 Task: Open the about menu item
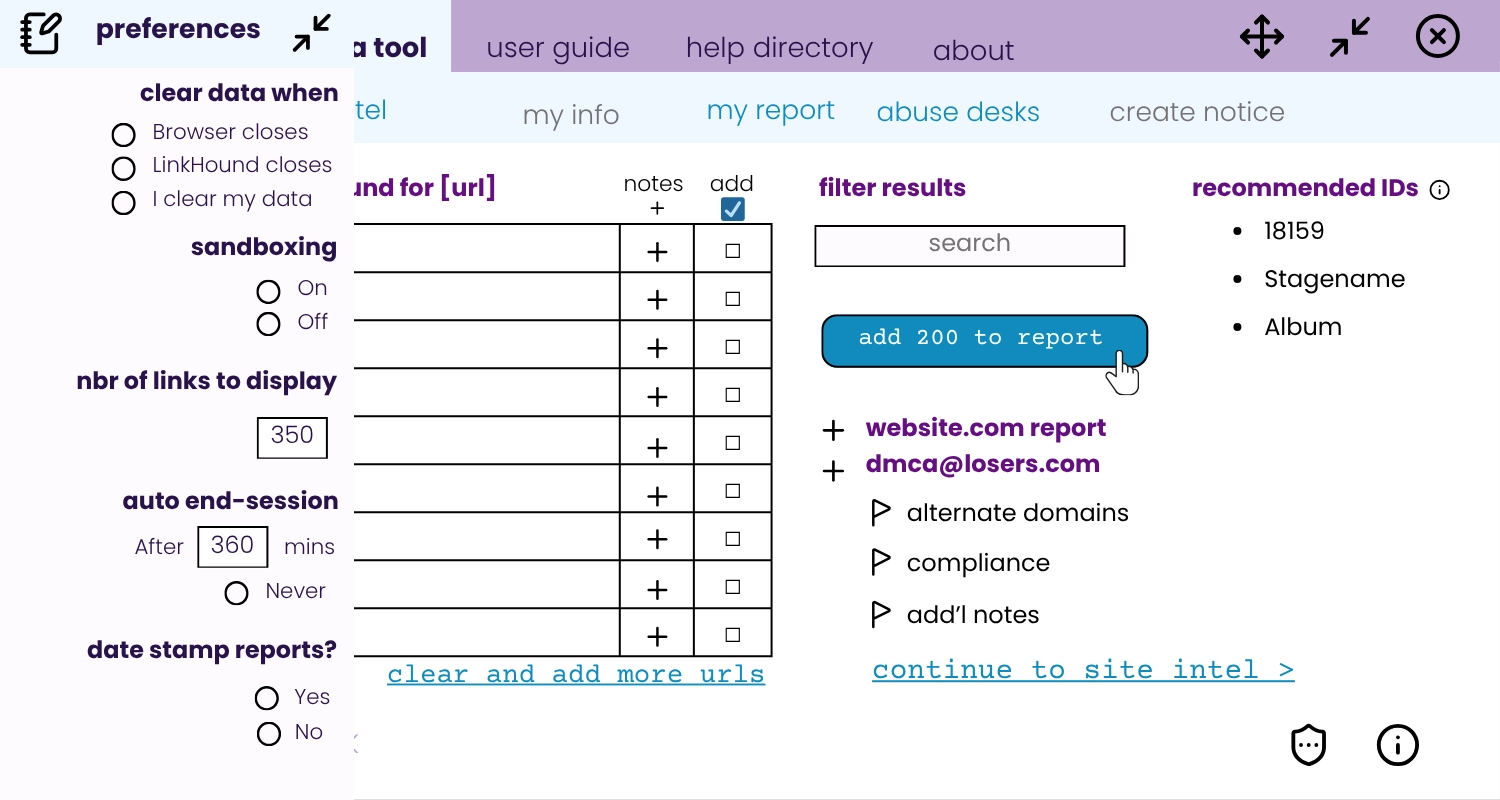(973, 50)
